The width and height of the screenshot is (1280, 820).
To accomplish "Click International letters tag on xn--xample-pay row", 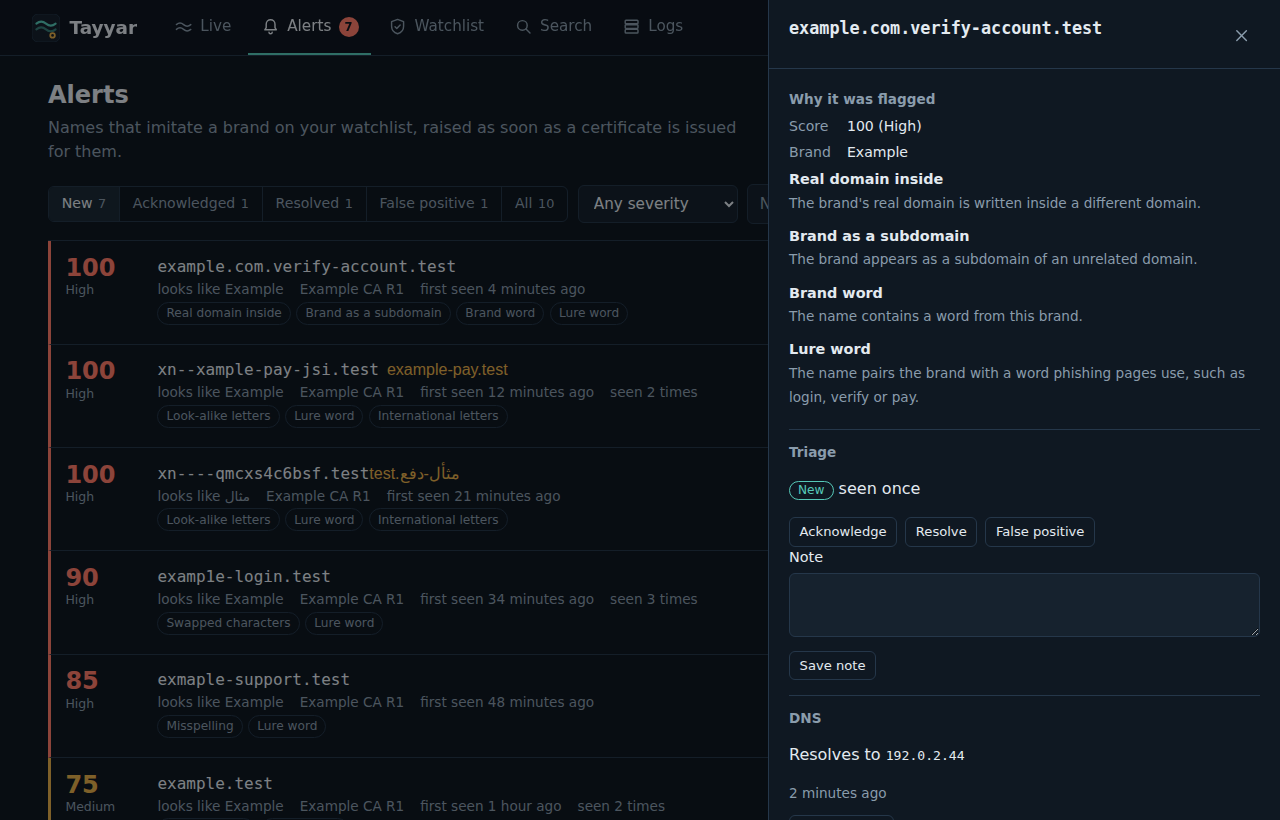I will coord(438,416).
